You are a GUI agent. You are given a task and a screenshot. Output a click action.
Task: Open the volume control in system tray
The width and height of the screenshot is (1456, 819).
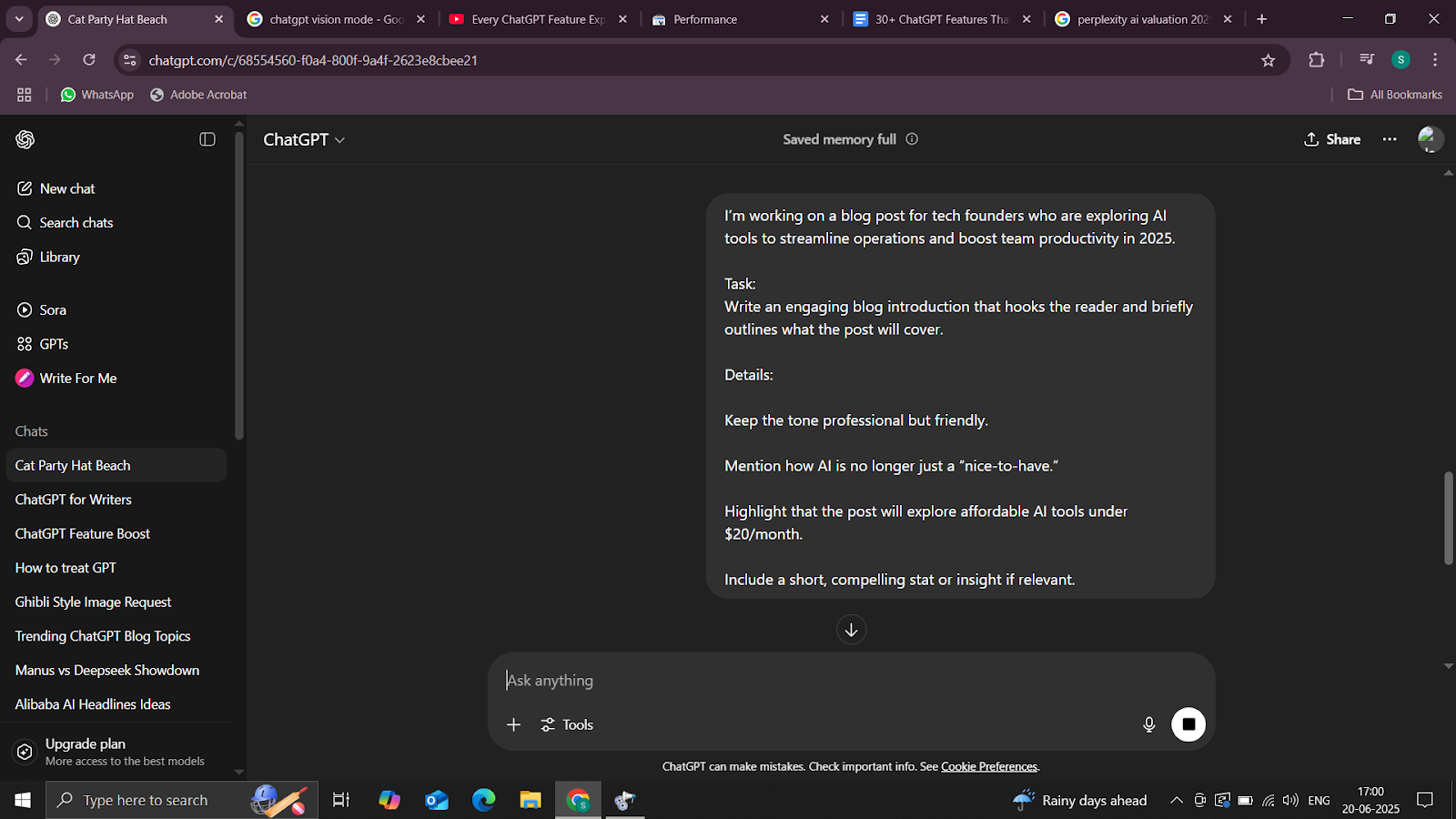(1290, 801)
